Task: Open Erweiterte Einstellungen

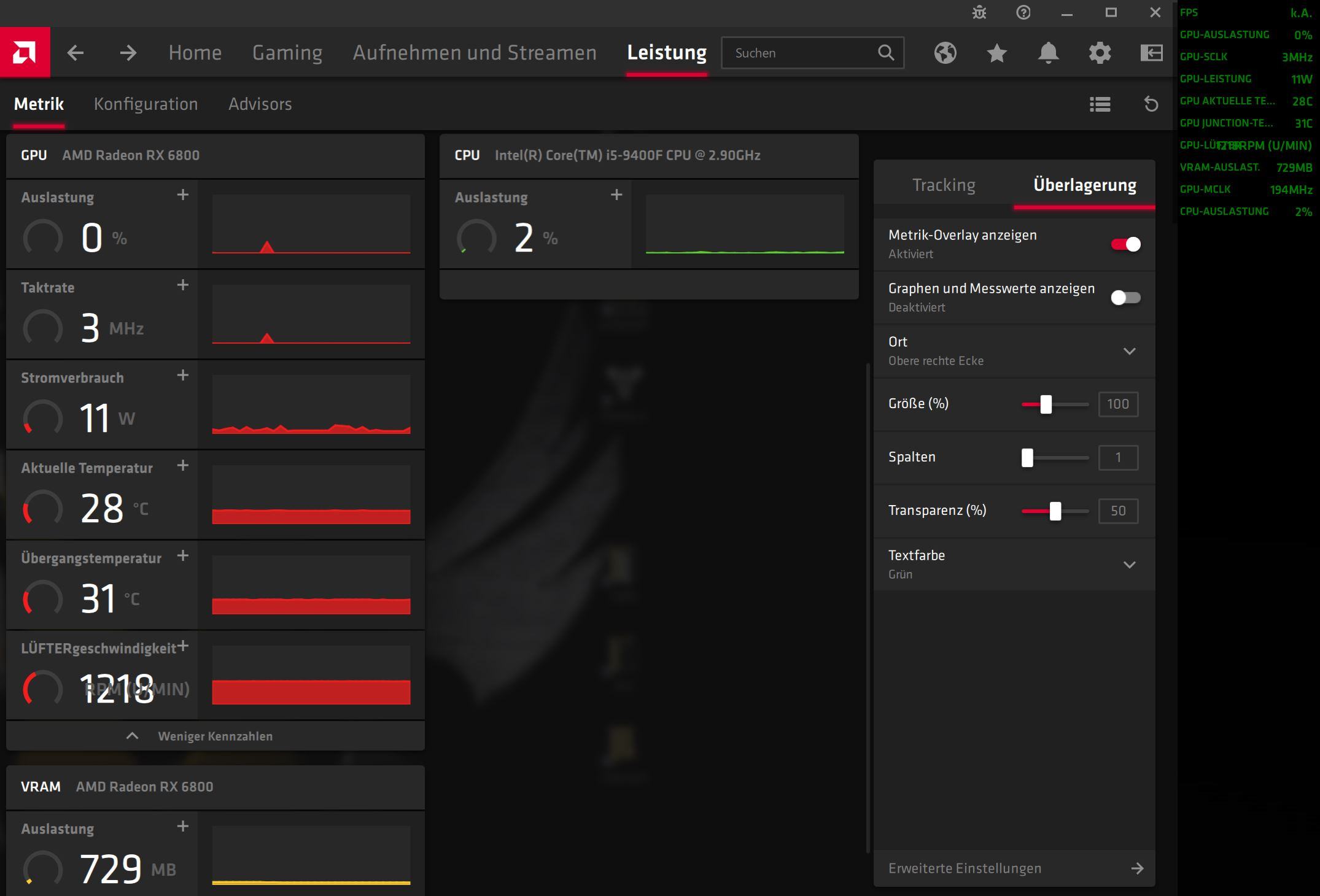Action: 1014,868
